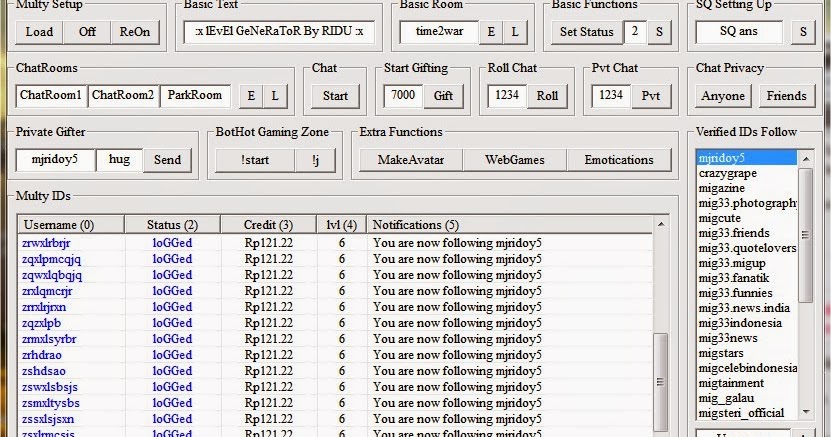The width and height of the screenshot is (831, 437).
Task: Select the zrhdrao username row
Action: (x=42, y=355)
